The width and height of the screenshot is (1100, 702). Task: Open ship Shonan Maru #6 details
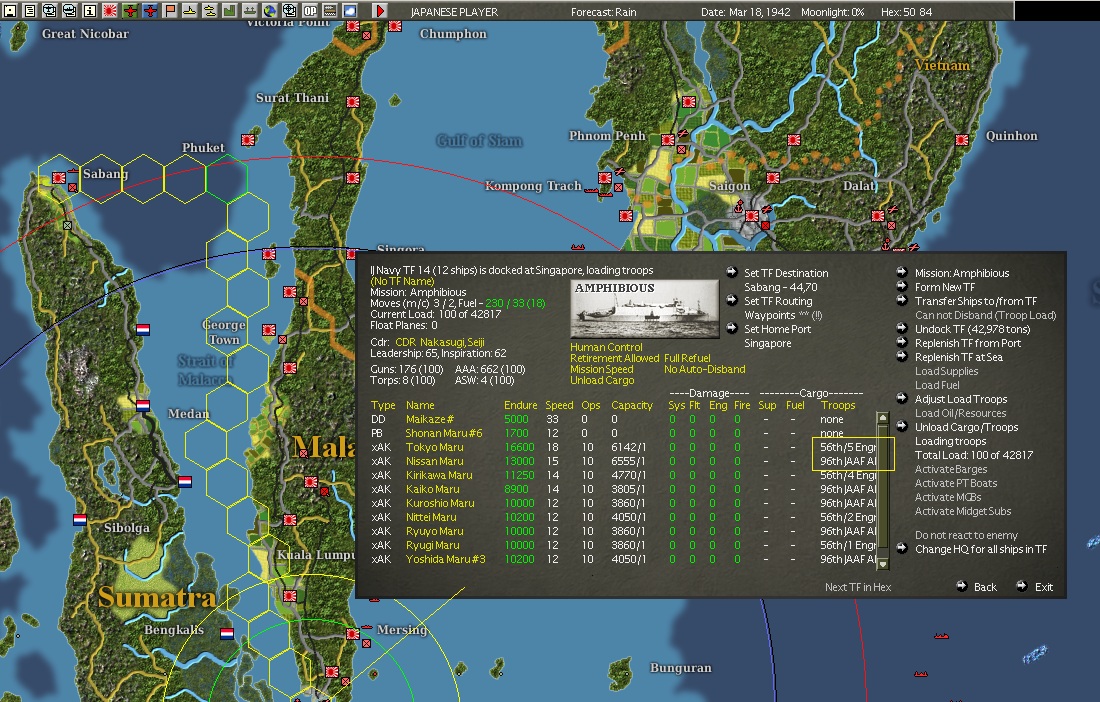(444, 433)
